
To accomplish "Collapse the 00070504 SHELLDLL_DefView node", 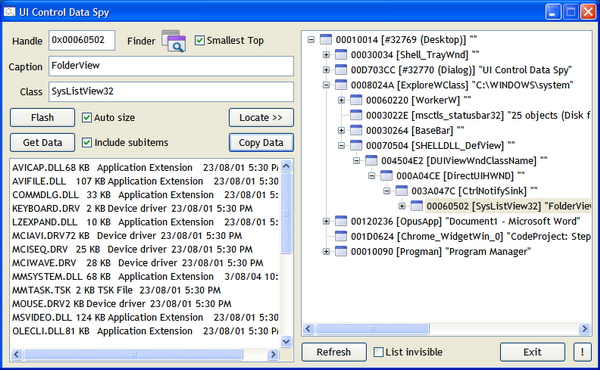I will [x=341, y=145].
